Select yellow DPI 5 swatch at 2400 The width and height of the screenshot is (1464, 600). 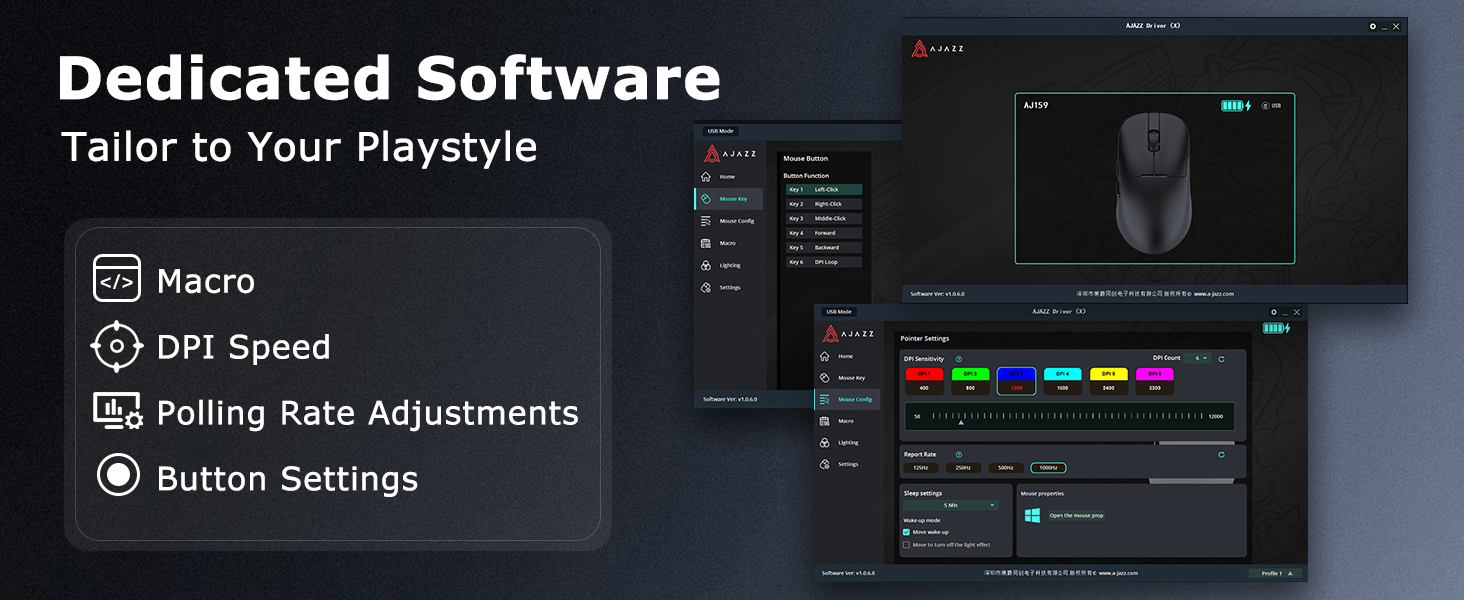click(1108, 380)
